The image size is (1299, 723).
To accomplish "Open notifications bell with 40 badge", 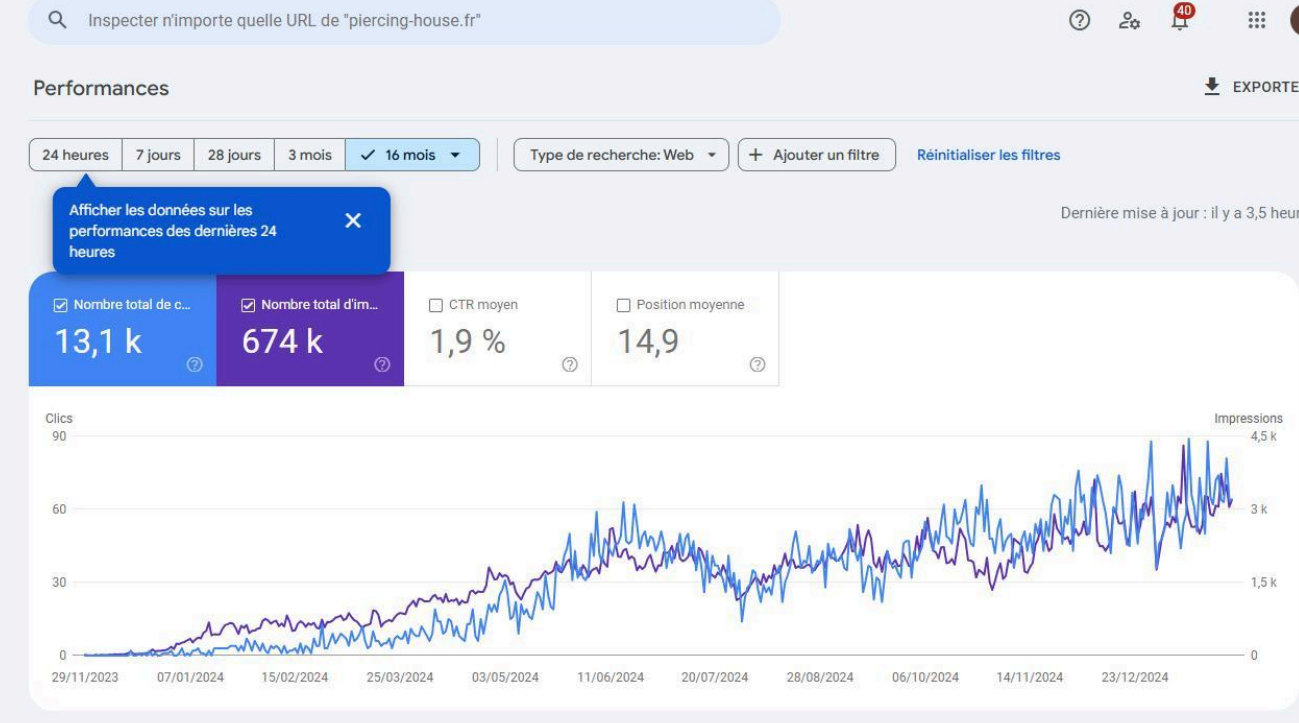I will [x=1180, y=17].
